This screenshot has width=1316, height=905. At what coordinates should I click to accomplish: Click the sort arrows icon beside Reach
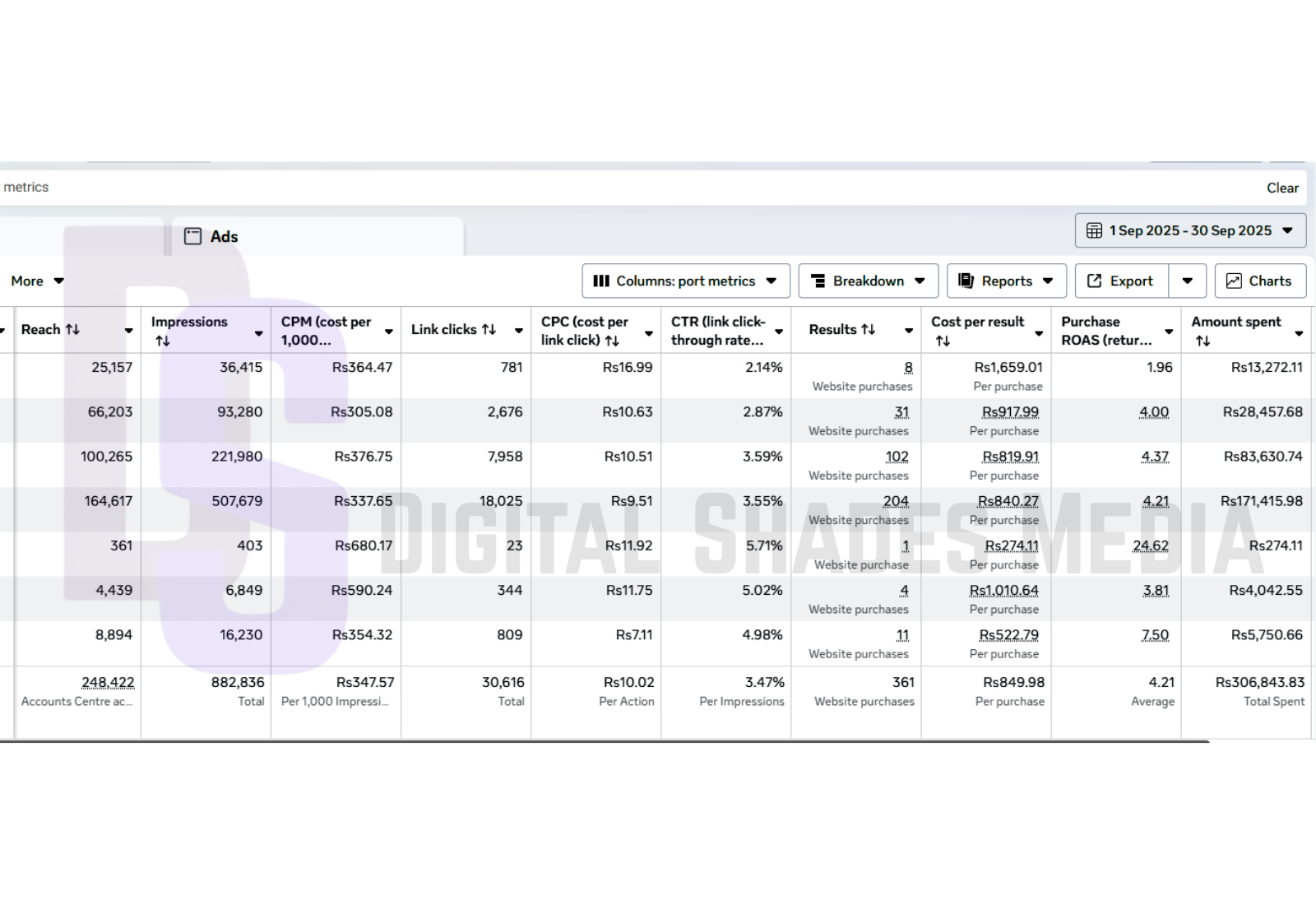click(72, 329)
